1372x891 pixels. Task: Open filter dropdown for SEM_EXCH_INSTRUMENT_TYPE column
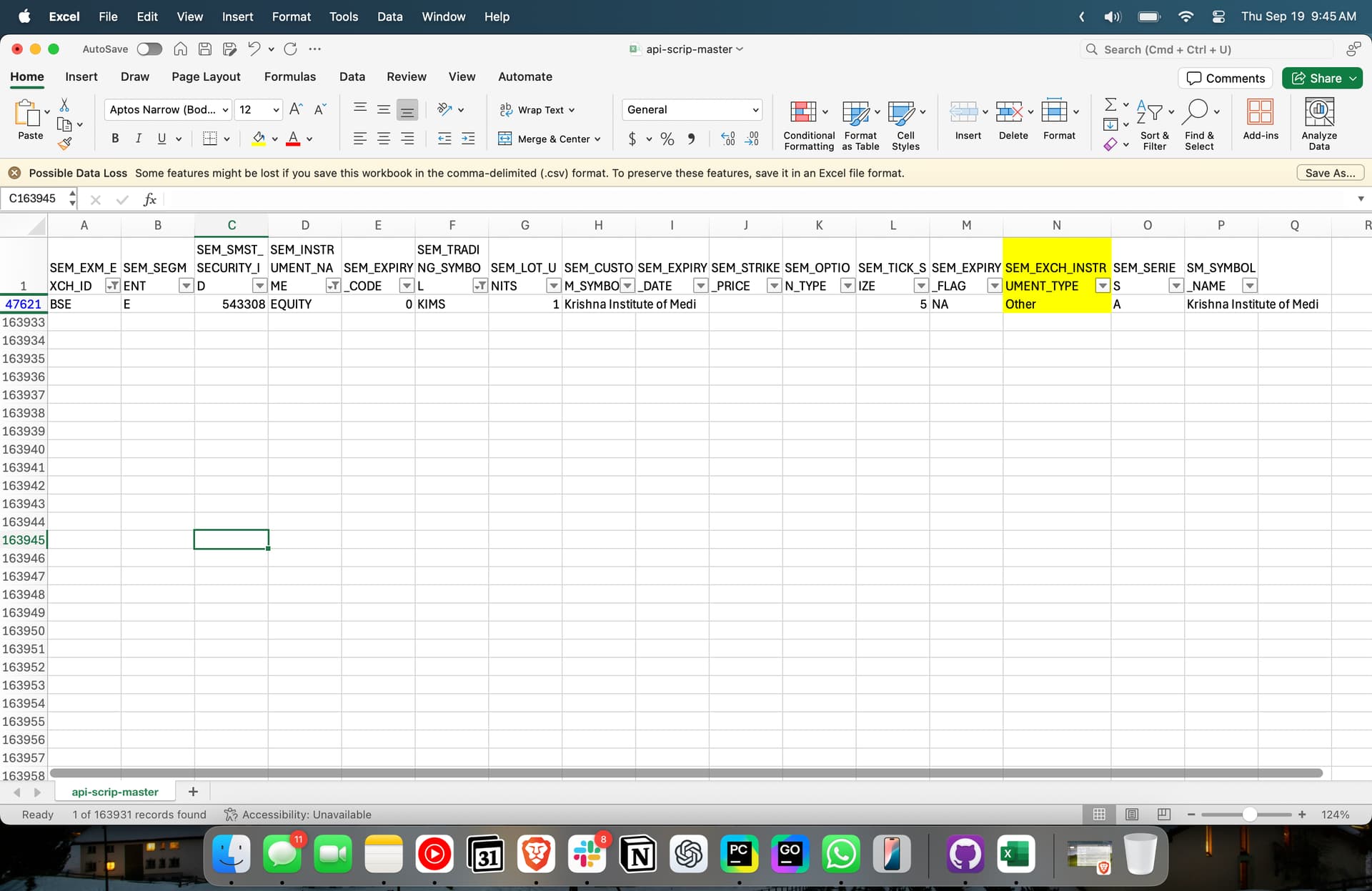pos(1103,286)
